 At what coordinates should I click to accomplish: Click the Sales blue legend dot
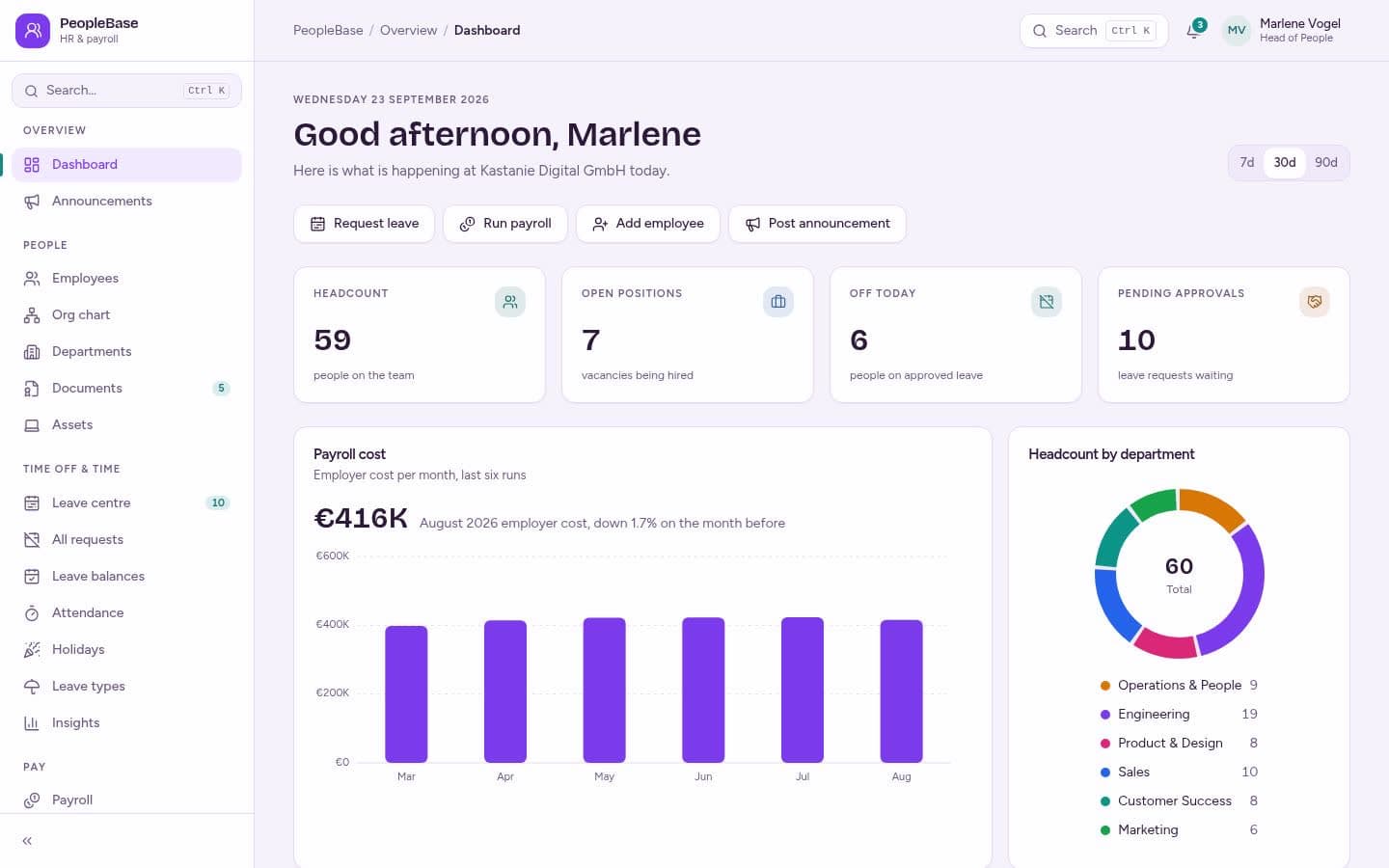1105,773
